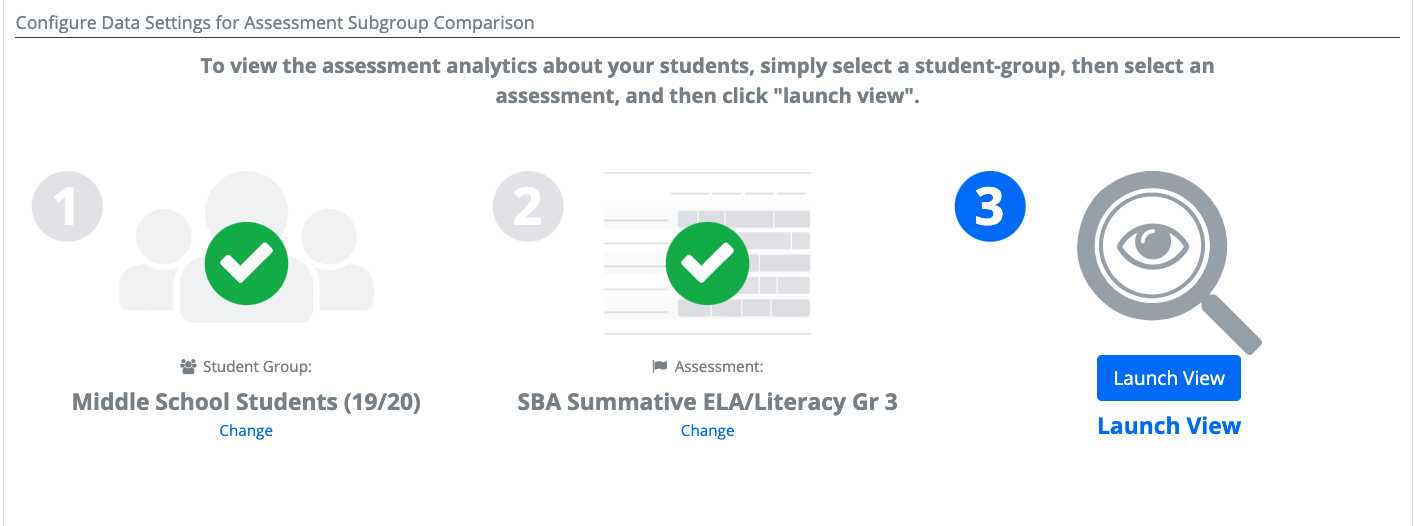
Task: Click the Configure Data Settings section header
Action: (275, 22)
